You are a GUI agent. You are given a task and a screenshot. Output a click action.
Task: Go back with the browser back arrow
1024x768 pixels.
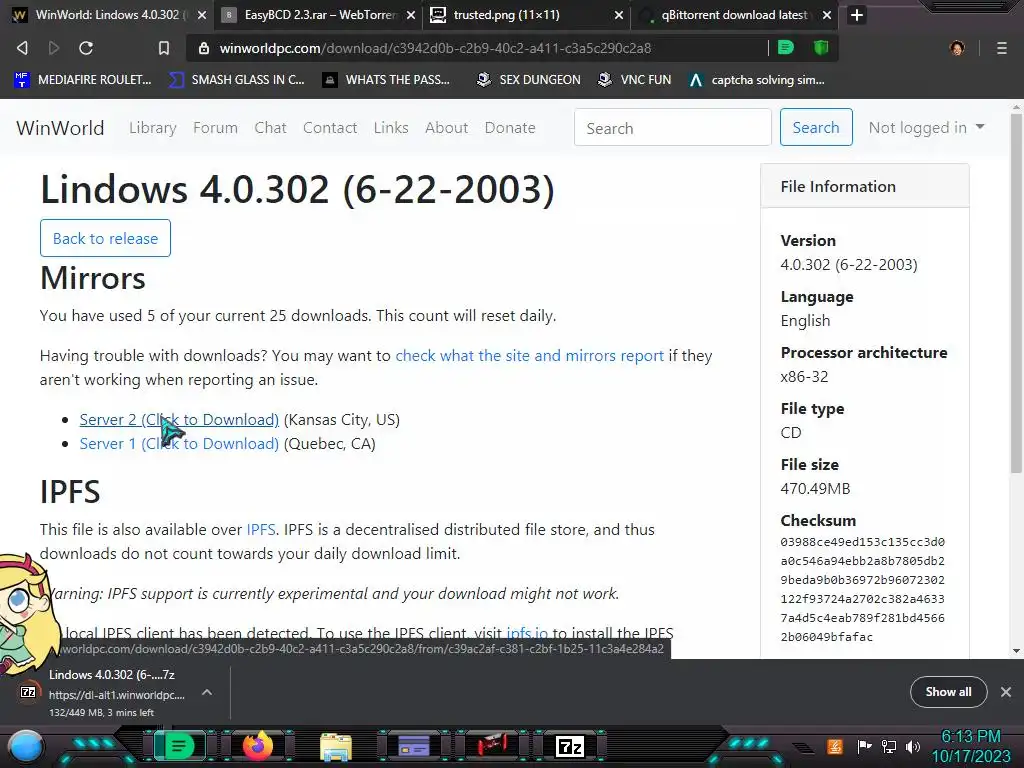tap(22, 48)
